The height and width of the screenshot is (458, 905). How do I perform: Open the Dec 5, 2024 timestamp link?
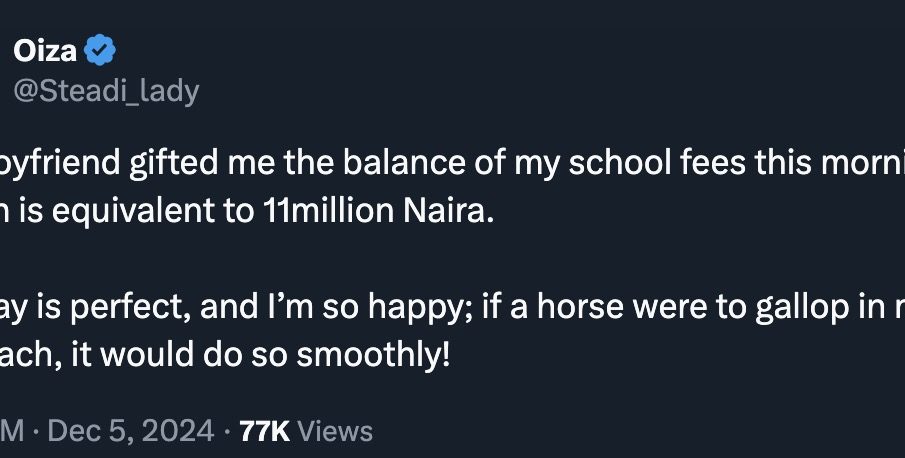[x=131, y=431]
